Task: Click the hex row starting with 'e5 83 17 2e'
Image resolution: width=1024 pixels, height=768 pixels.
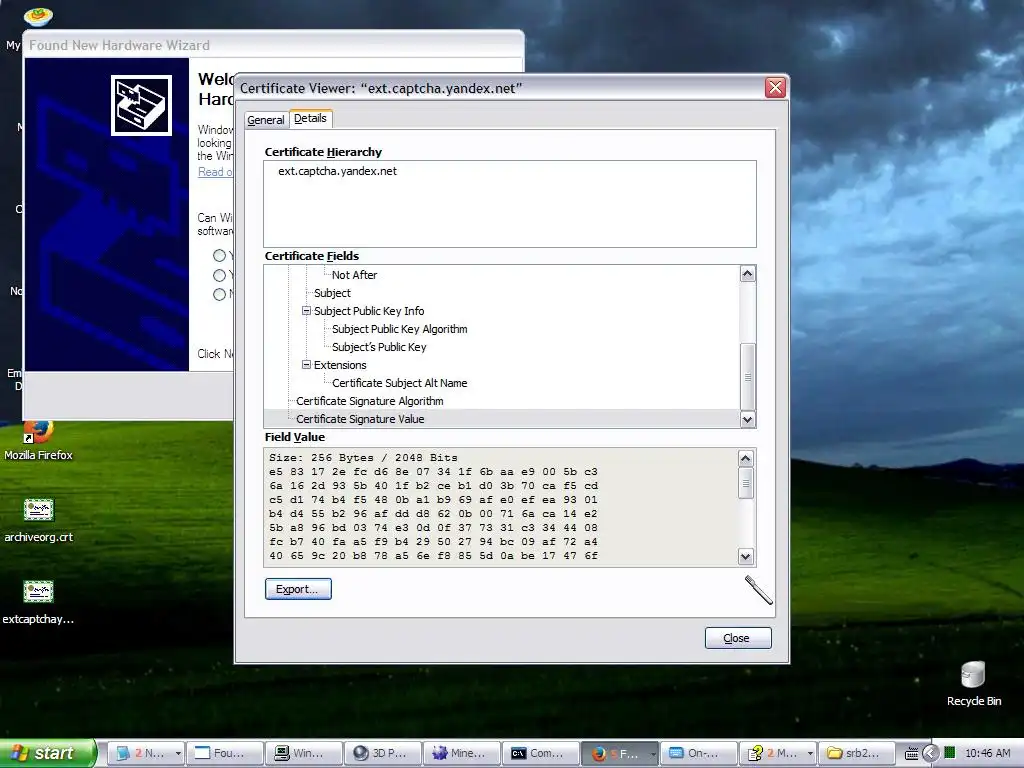Action: [433, 472]
